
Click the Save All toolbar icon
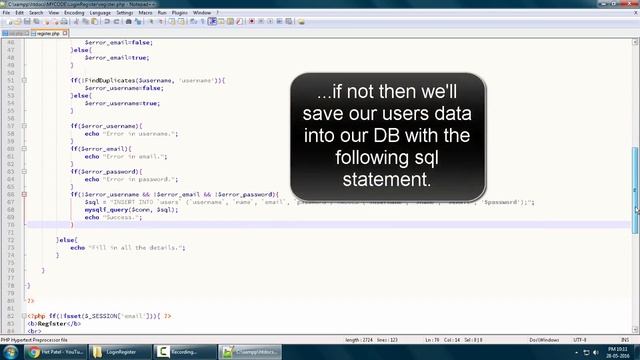pos(36,21)
